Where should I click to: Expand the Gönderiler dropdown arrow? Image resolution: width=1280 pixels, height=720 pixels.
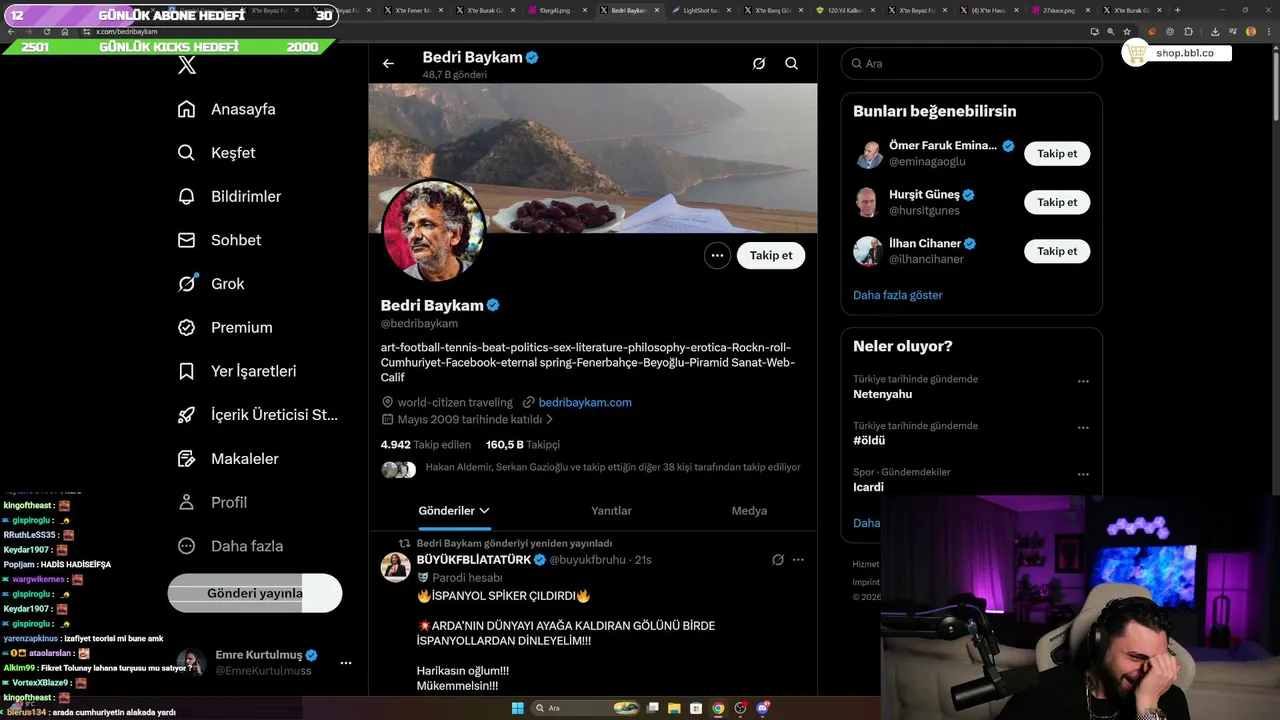point(484,511)
